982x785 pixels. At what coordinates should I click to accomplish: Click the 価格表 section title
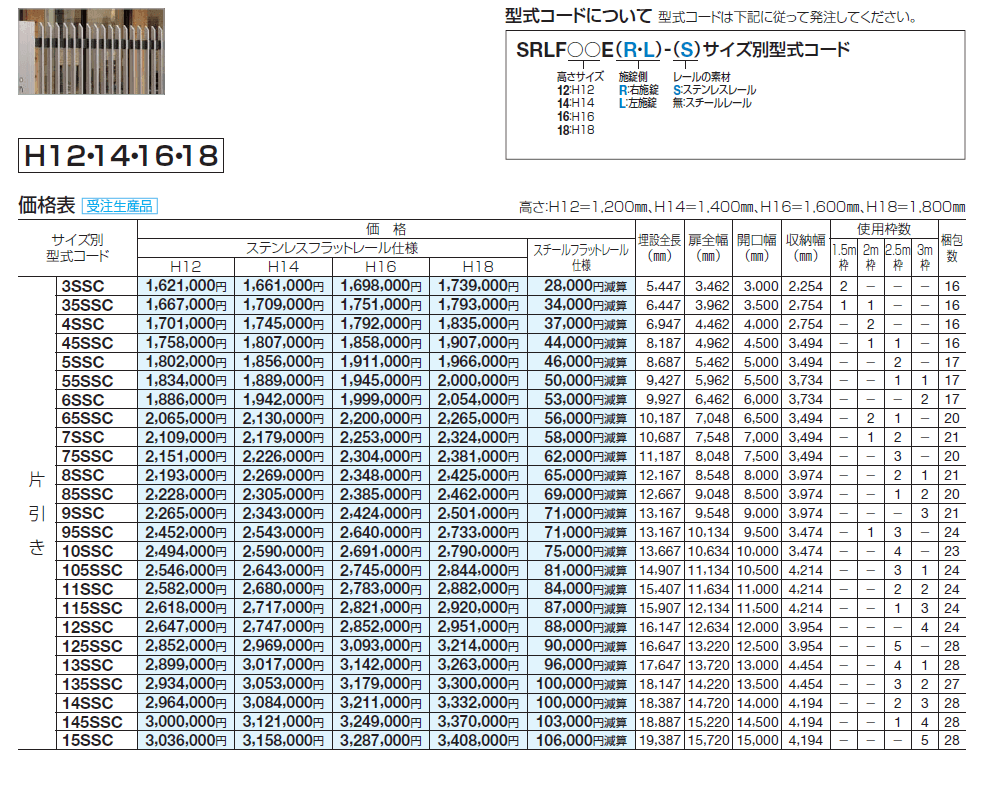[x=47, y=206]
